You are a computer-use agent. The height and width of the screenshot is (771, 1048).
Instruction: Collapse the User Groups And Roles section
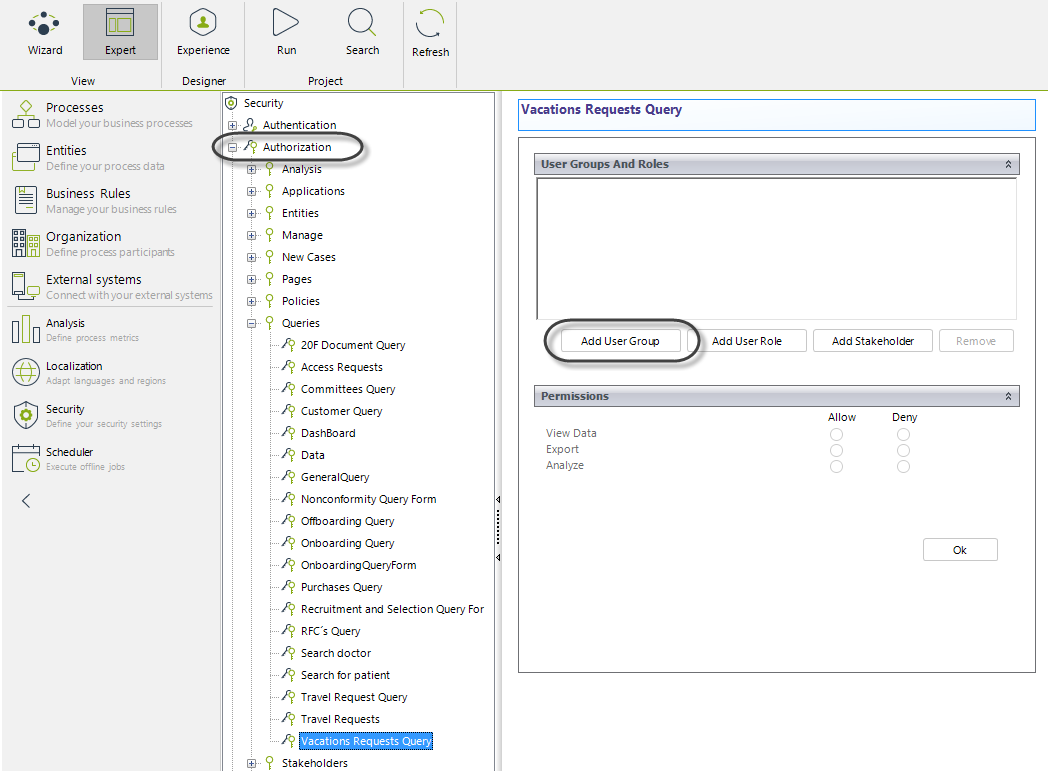(1008, 164)
